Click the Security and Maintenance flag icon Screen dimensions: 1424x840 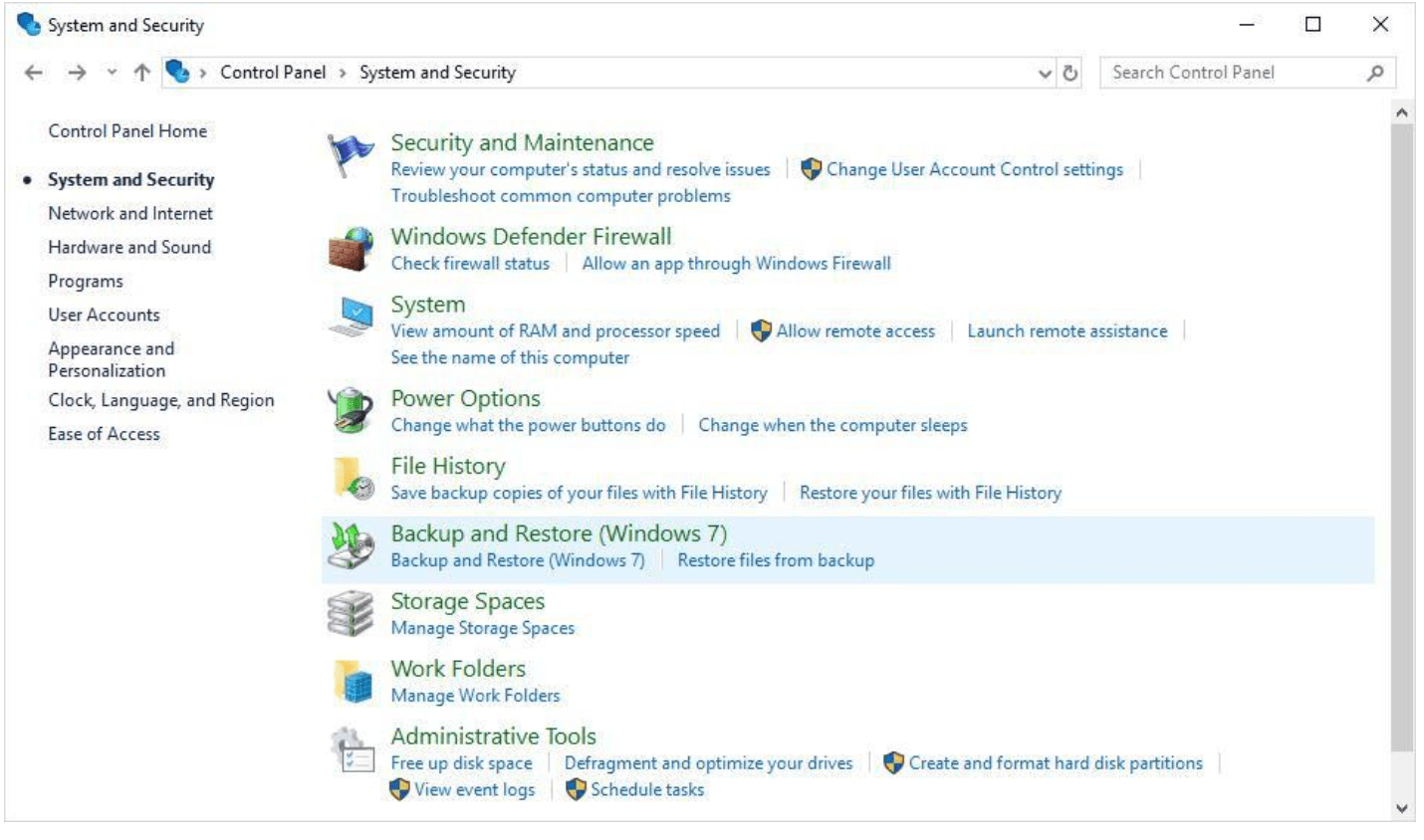point(350,156)
